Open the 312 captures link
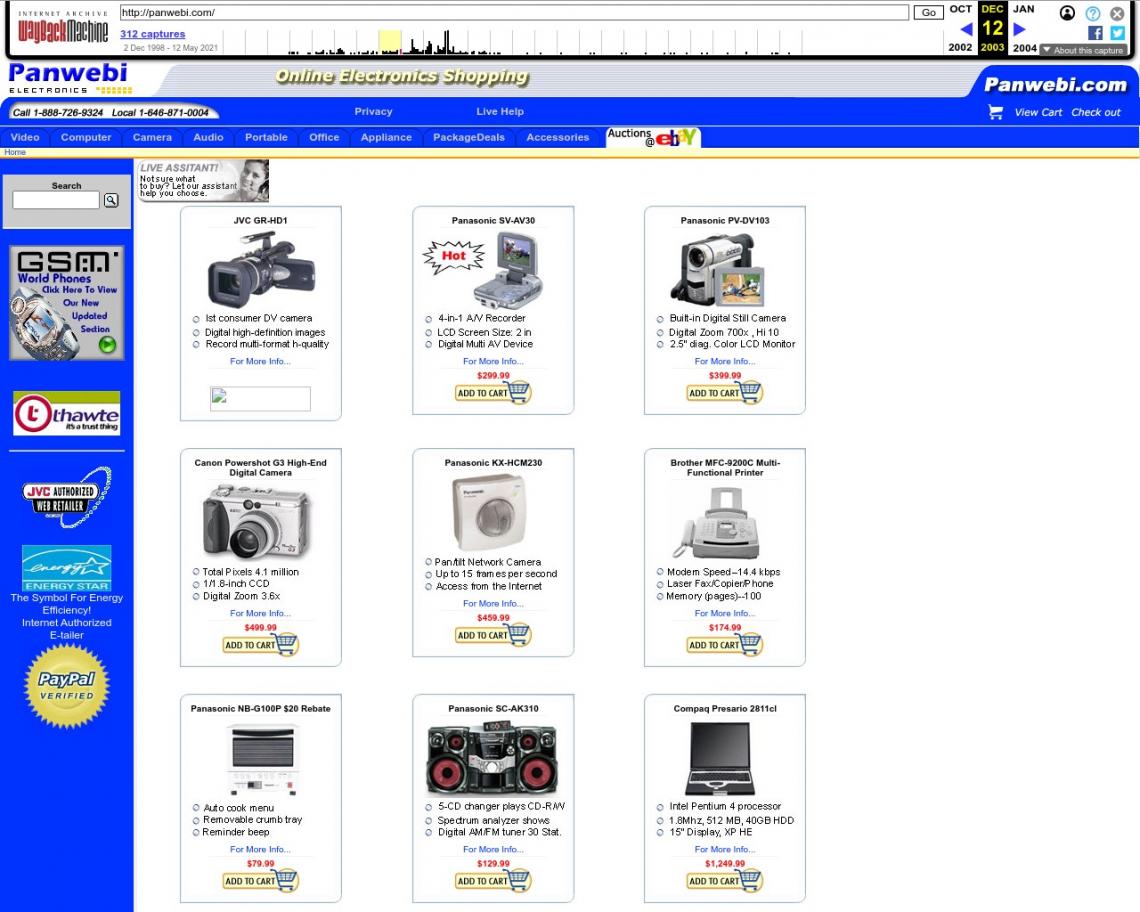 tap(153, 34)
